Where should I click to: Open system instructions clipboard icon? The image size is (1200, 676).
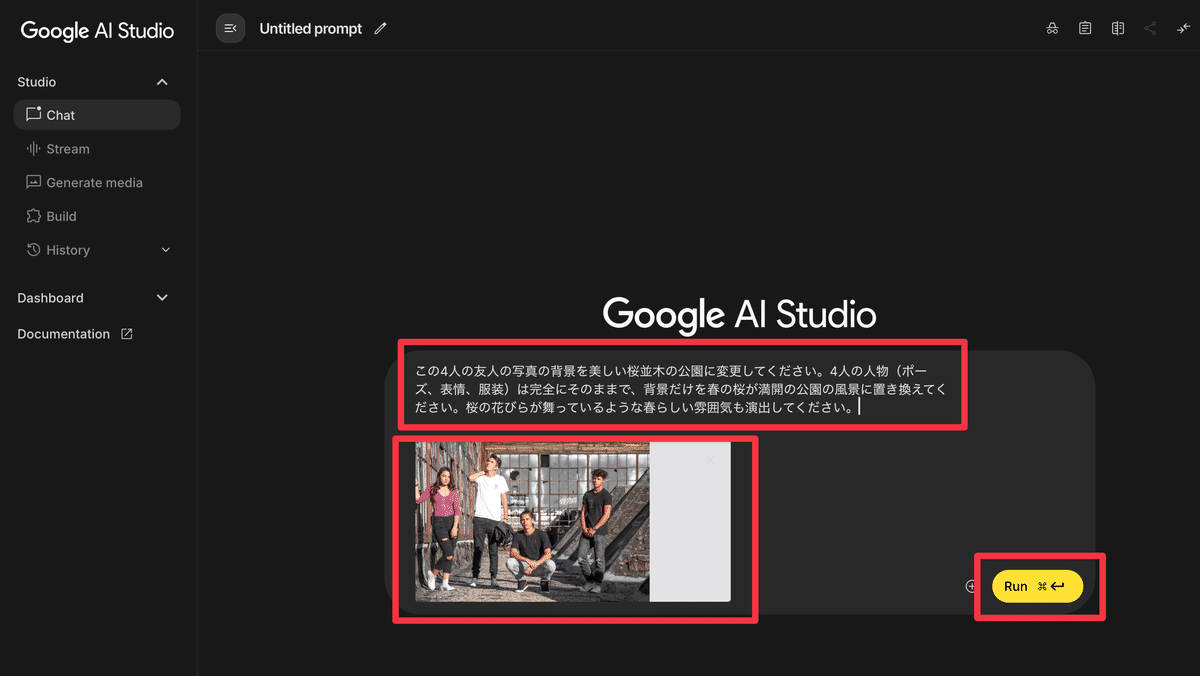[x=1085, y=29]
